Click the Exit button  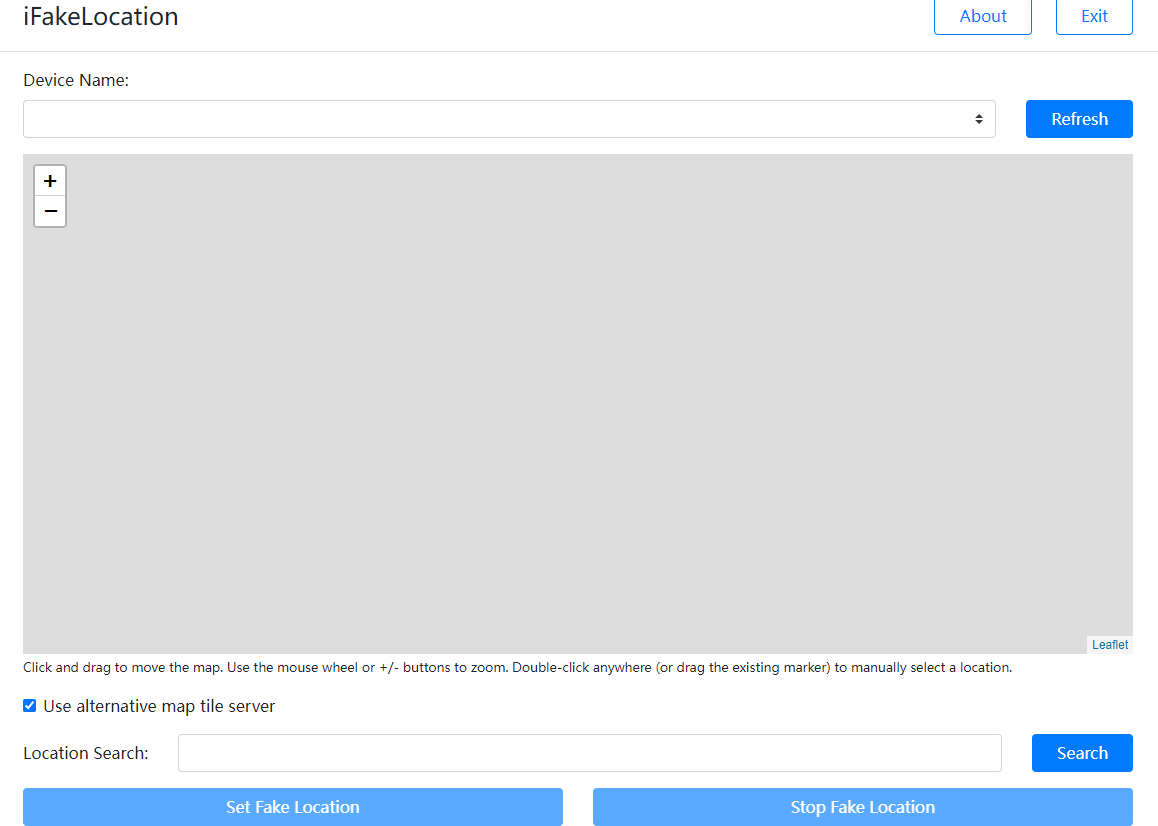click(1094, 16)
